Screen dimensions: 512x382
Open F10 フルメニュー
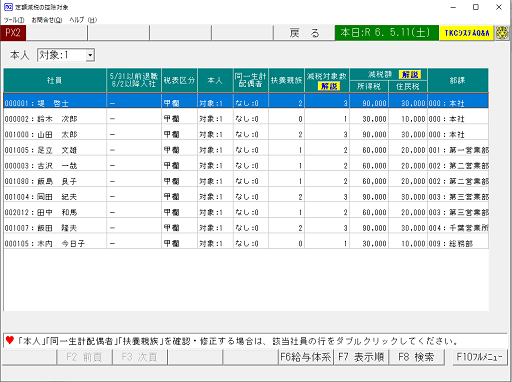click(479, 357)
